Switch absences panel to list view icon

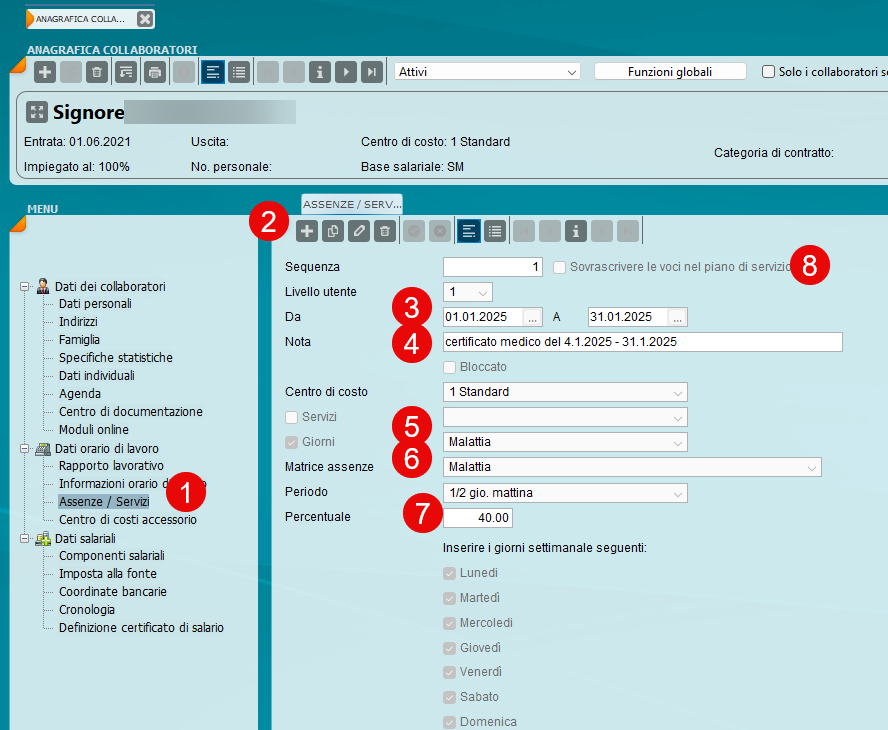pos(495,232)
